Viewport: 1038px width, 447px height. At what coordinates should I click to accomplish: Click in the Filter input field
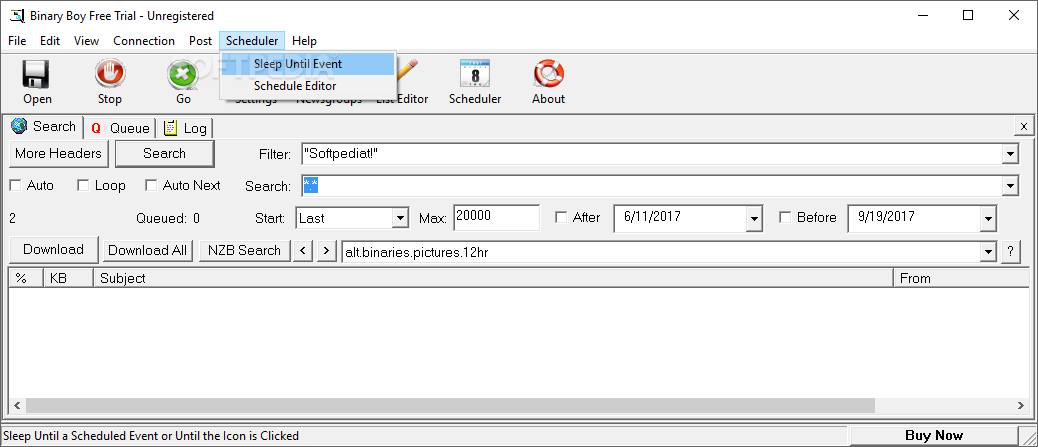click(651, 154)
